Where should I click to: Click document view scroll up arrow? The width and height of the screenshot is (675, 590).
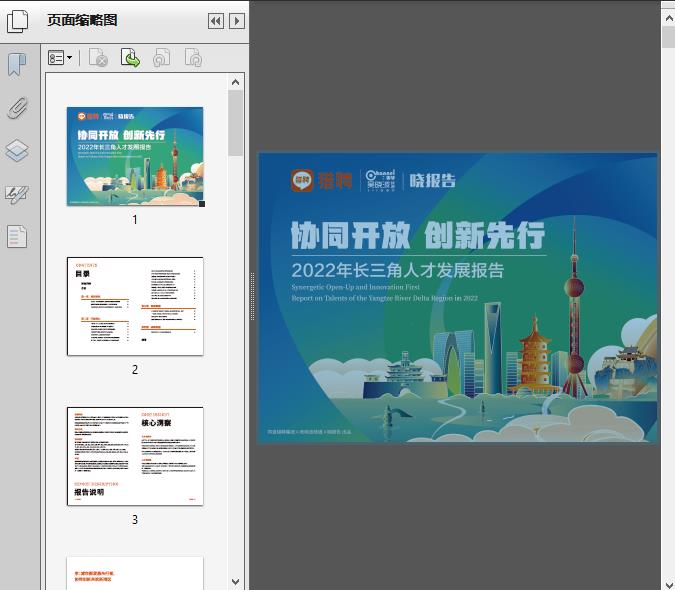(669, 19)
